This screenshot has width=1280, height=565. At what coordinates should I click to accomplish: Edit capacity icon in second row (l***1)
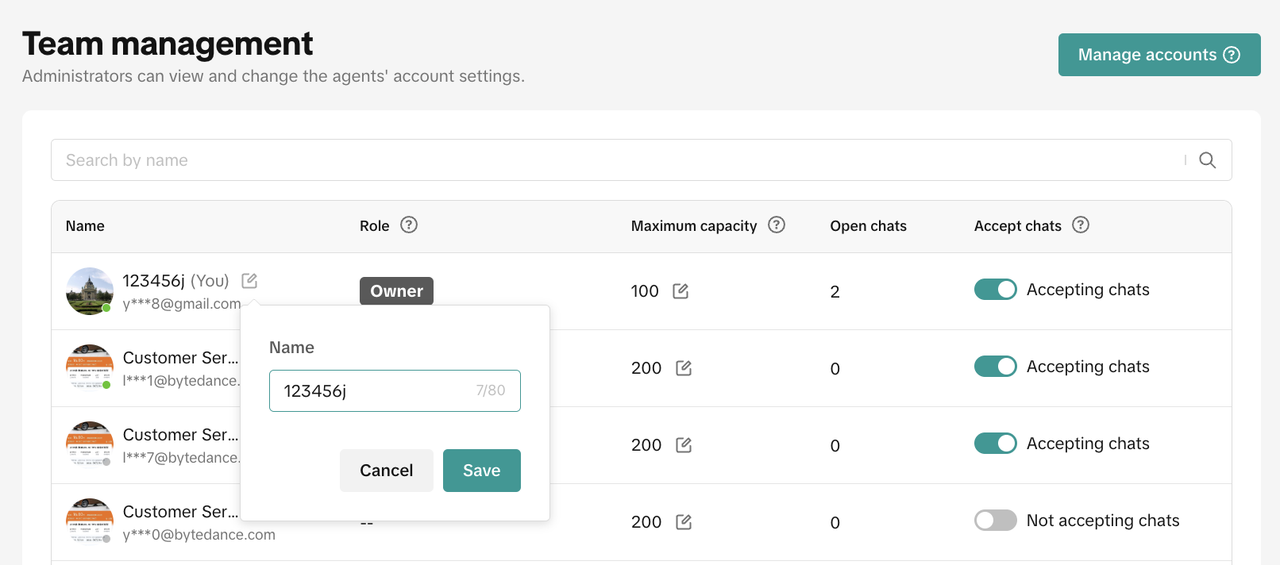(x=684, y=368)
